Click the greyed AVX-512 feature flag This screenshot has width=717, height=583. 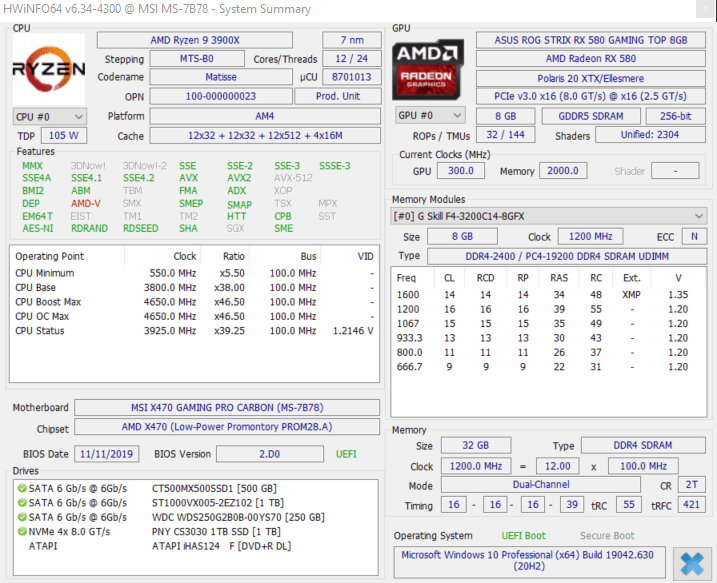coord(293,178)
